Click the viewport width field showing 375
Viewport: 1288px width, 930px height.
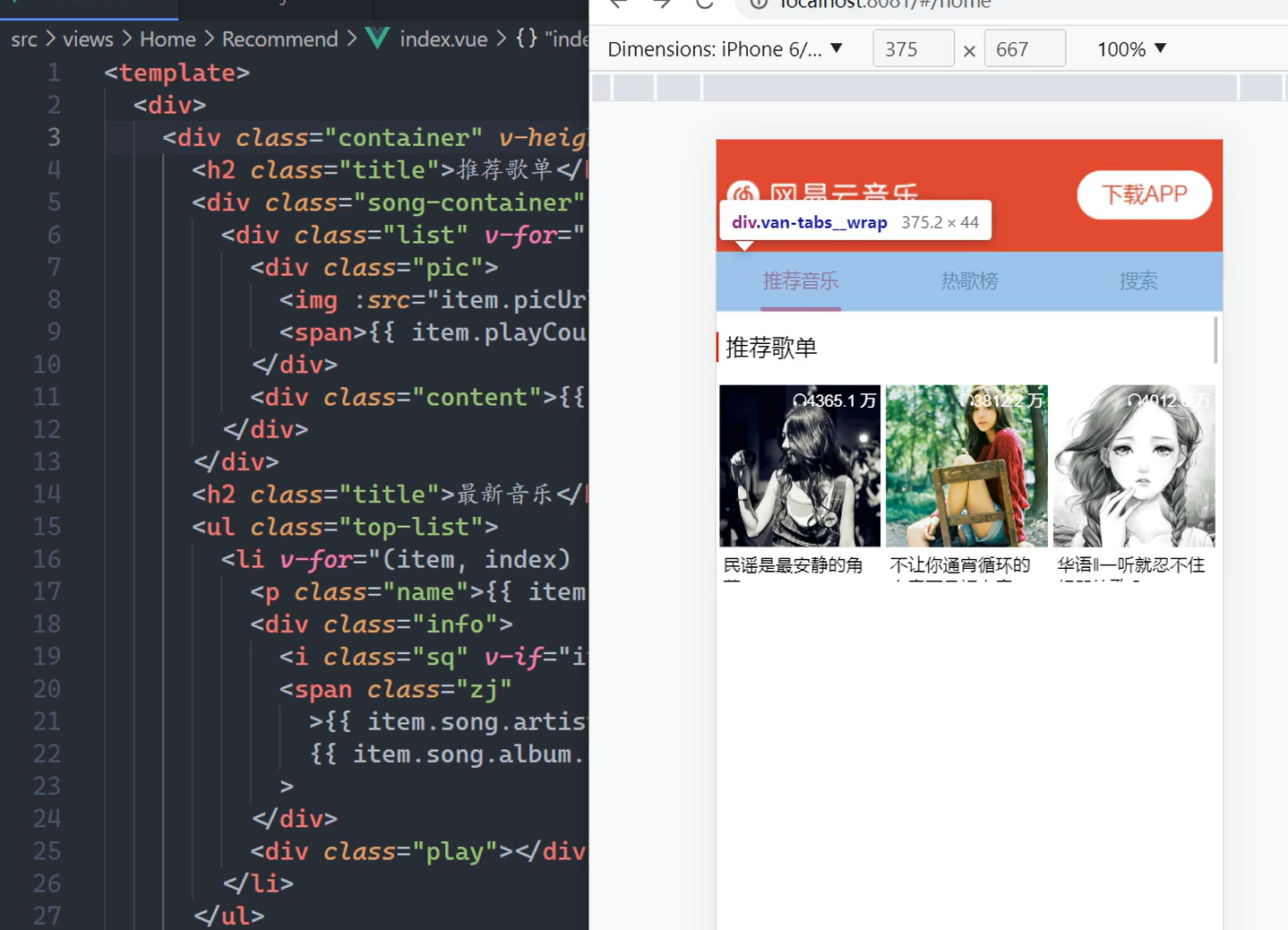click(913, 48)
